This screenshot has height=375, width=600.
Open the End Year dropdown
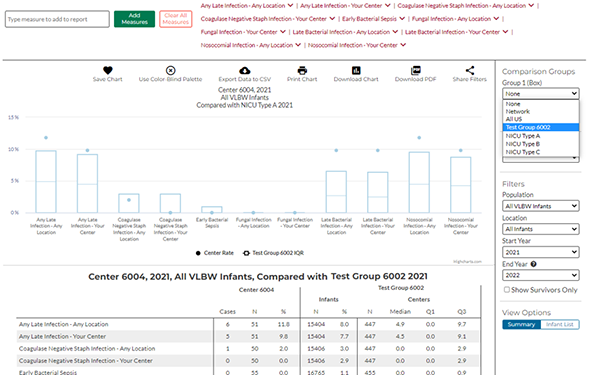540,275
